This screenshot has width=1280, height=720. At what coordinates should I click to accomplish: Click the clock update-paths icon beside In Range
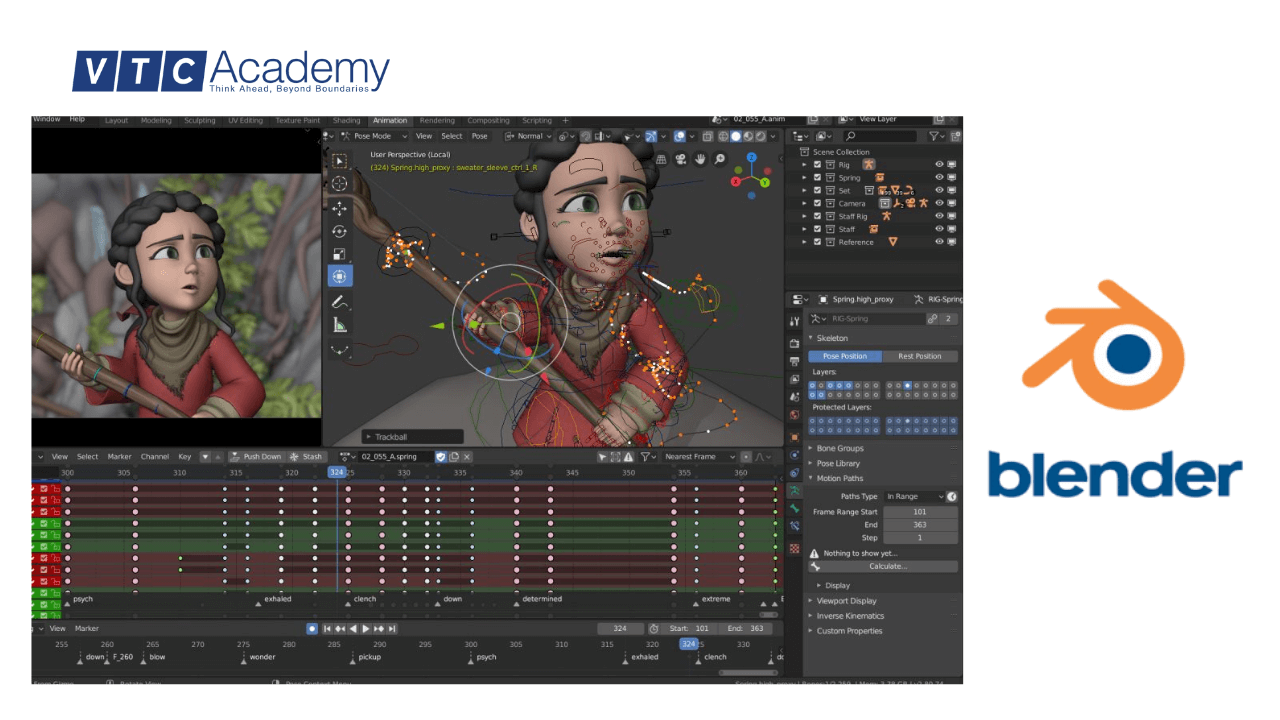tap(952, 496)
